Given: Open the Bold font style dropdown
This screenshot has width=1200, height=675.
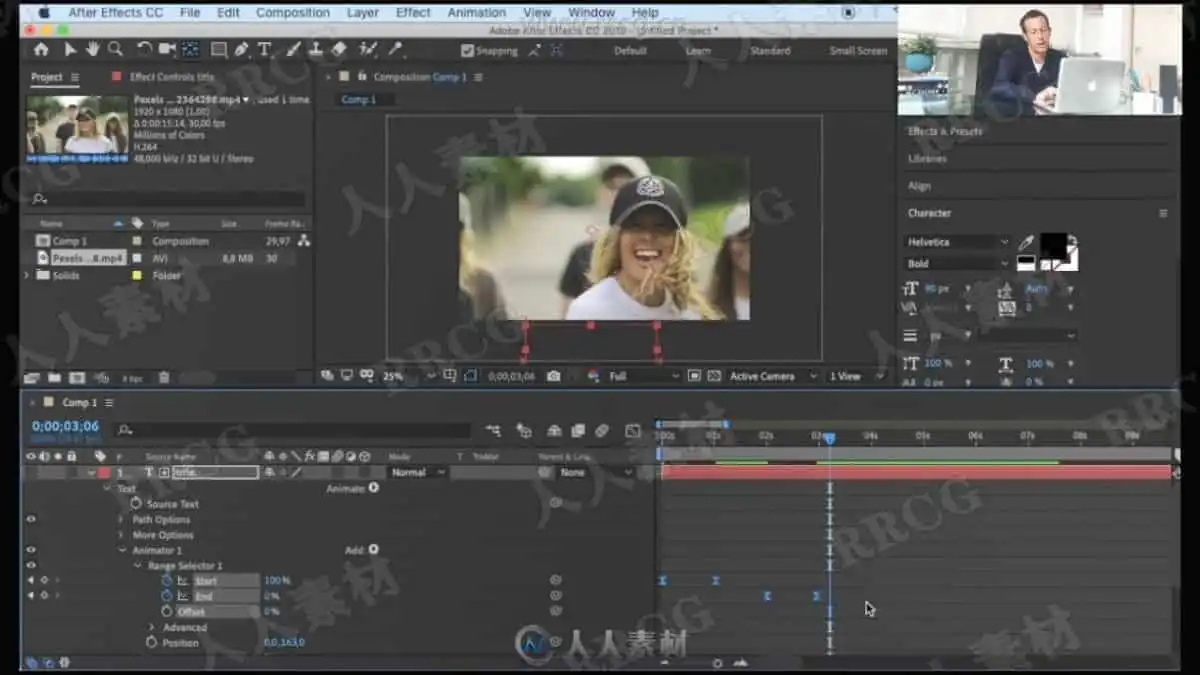Looking at the screenshot, I should pos(958,264).
